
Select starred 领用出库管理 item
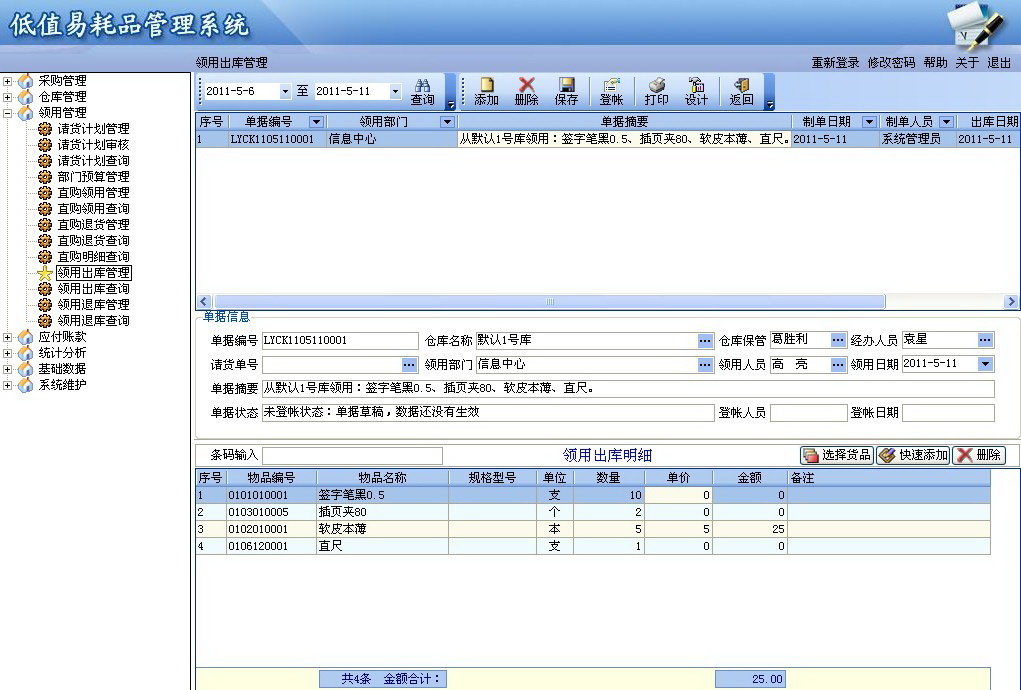pyautogui.click(x=93, y=273)
